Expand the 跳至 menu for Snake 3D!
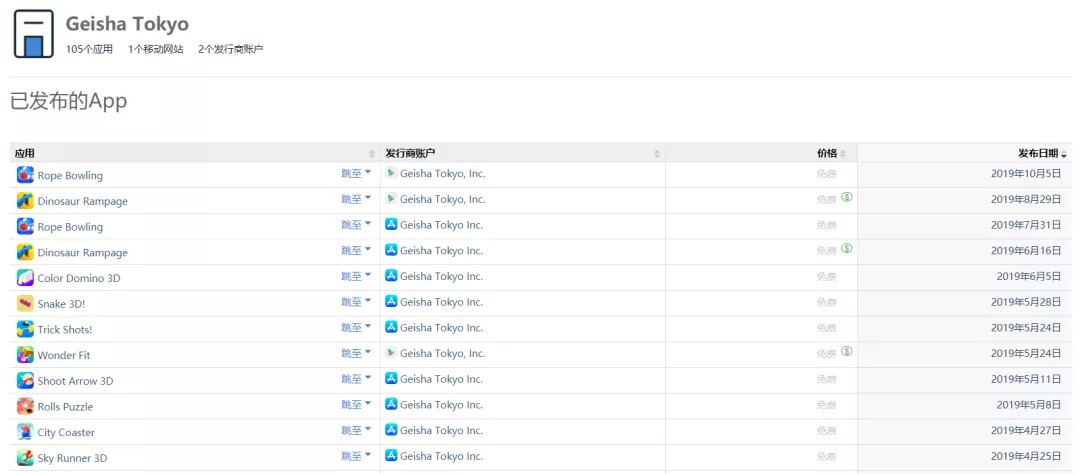This screenshot has width=1080, height=474. (356, 302)
